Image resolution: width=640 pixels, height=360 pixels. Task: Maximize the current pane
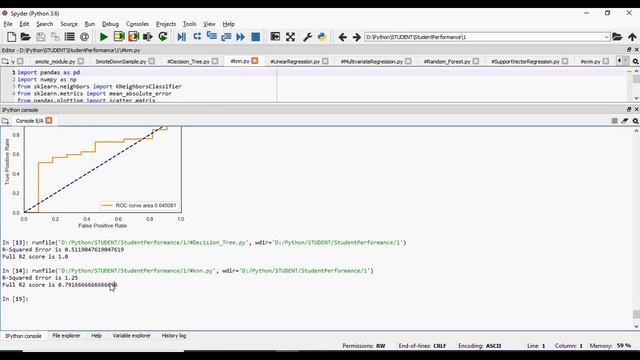tap(275, 37)
